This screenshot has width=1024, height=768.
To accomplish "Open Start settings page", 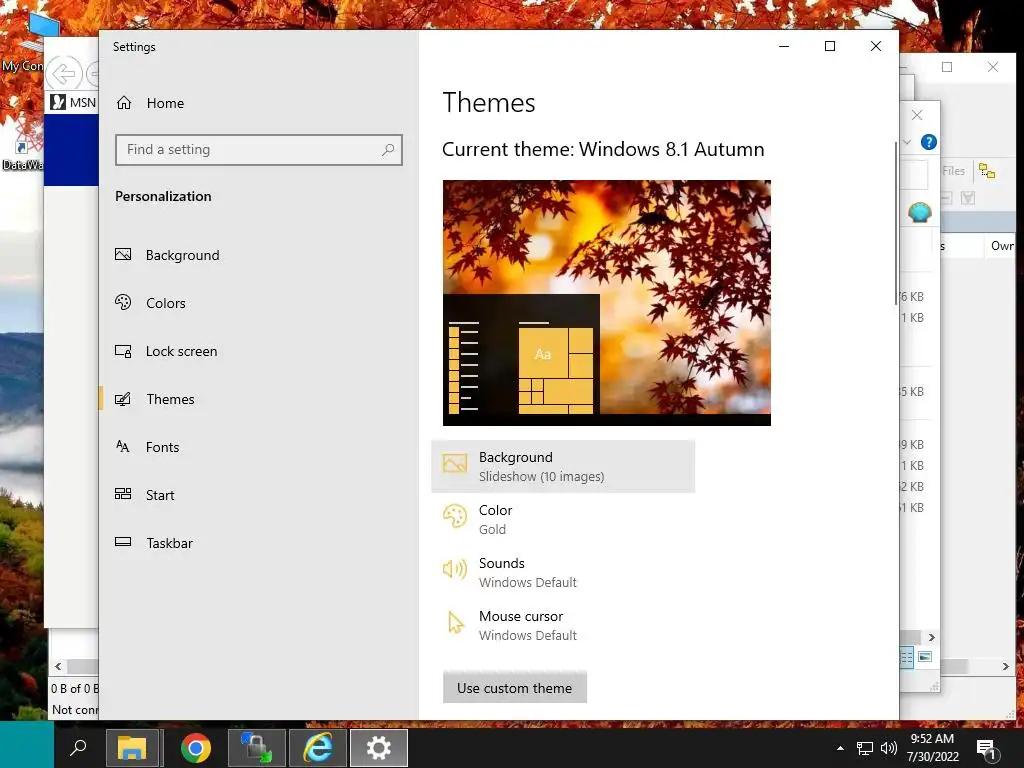I will click(145, 495).
